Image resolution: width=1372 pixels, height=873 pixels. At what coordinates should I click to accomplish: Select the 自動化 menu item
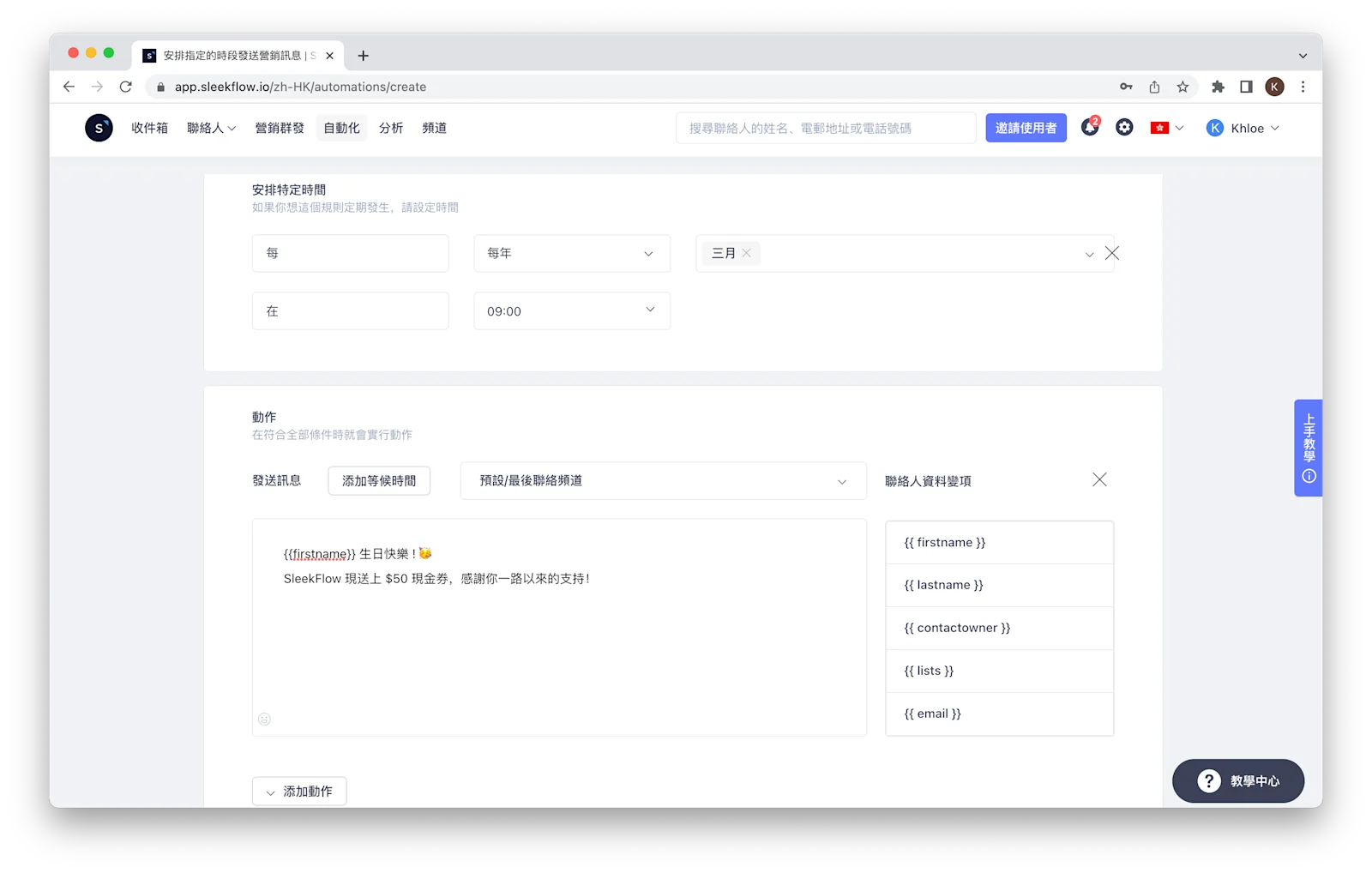tap(341, 128)
